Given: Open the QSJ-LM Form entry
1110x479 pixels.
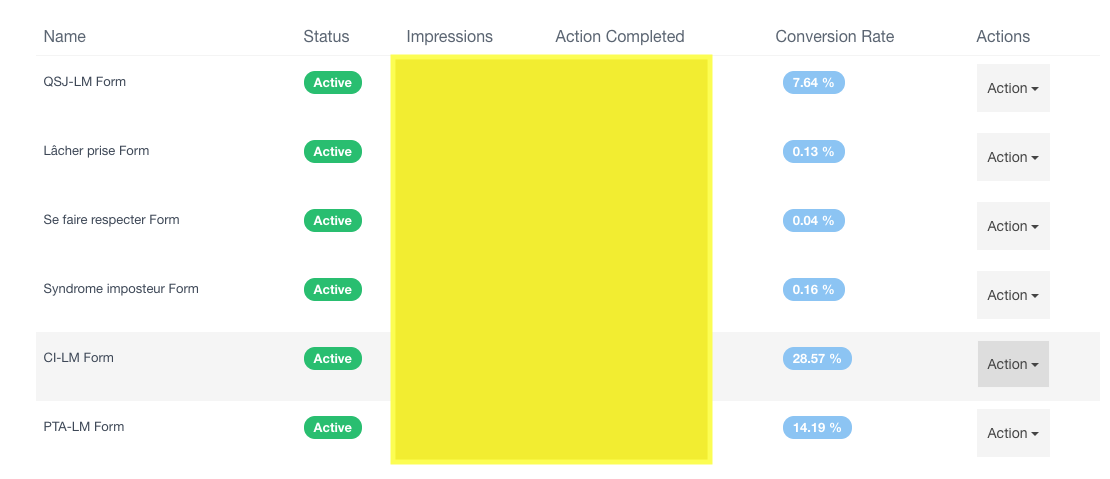Looking at the screenshot, I should [x=84, y=81].
